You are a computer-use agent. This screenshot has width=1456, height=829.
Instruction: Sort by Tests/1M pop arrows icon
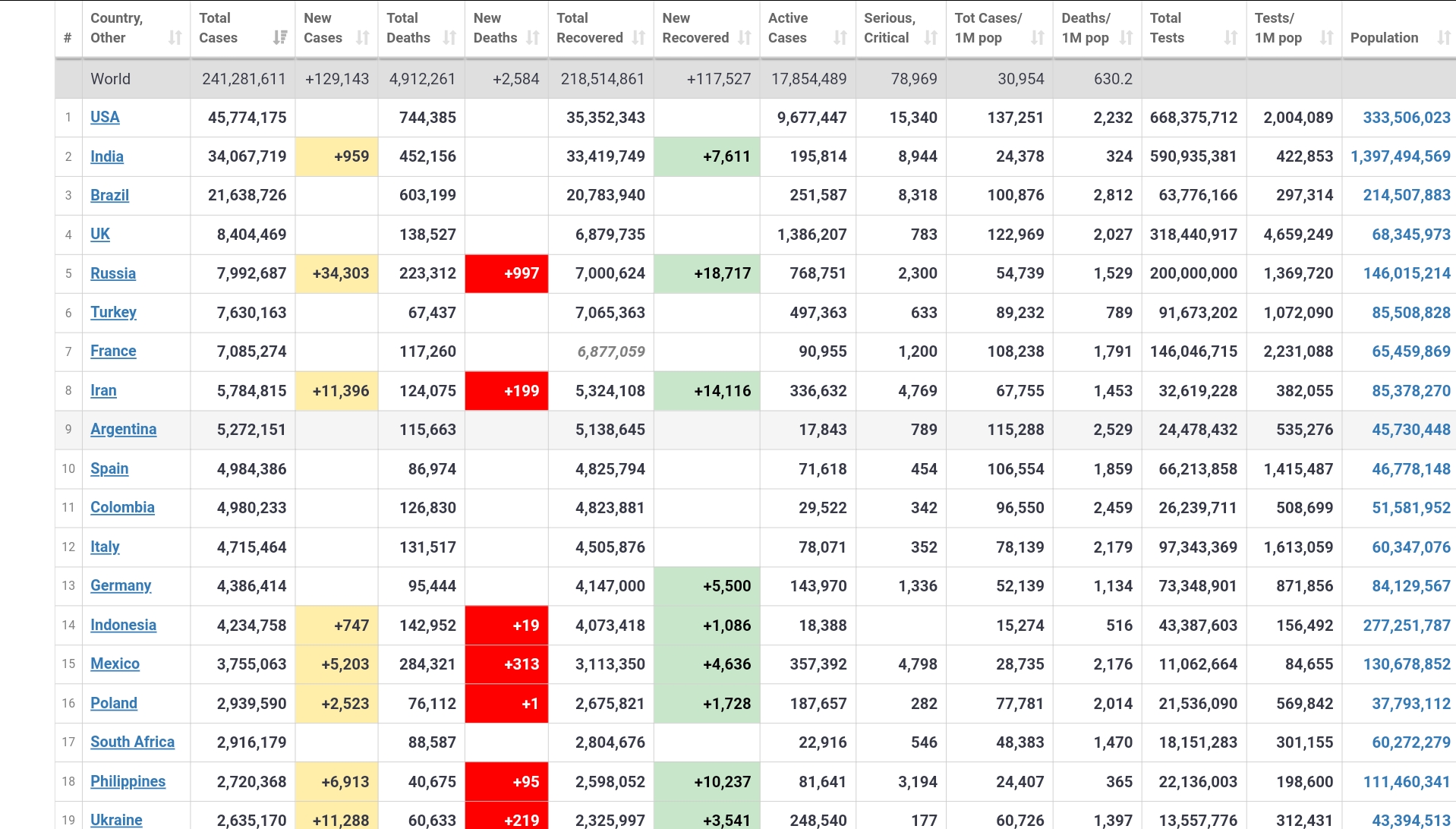[1327, 37]
